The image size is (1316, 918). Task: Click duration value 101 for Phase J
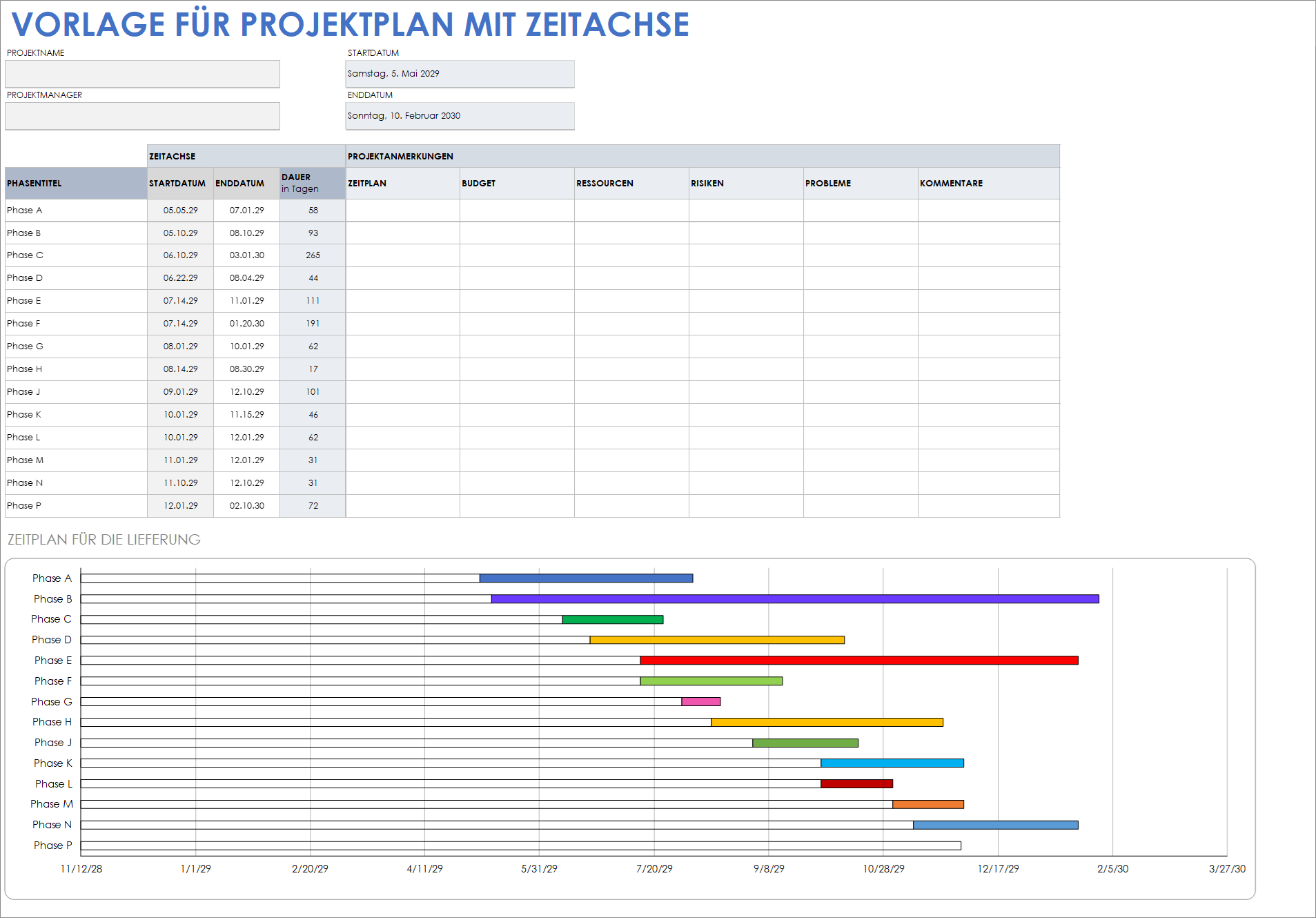click(313, 392)
